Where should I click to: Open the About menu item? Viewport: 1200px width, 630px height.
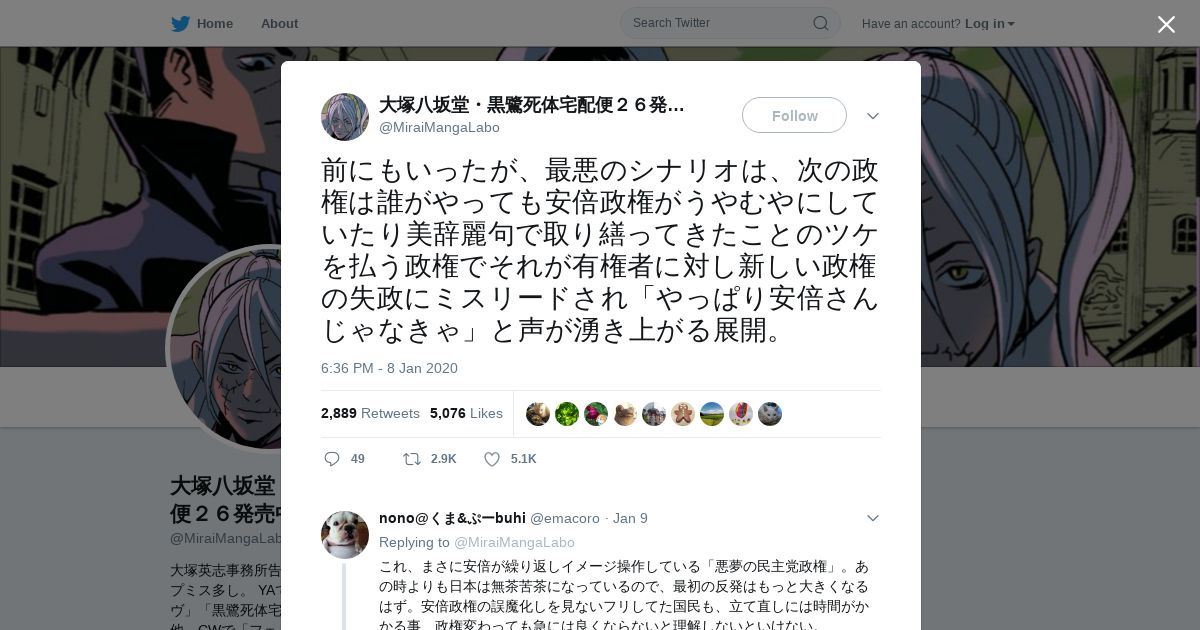(279, 23)
